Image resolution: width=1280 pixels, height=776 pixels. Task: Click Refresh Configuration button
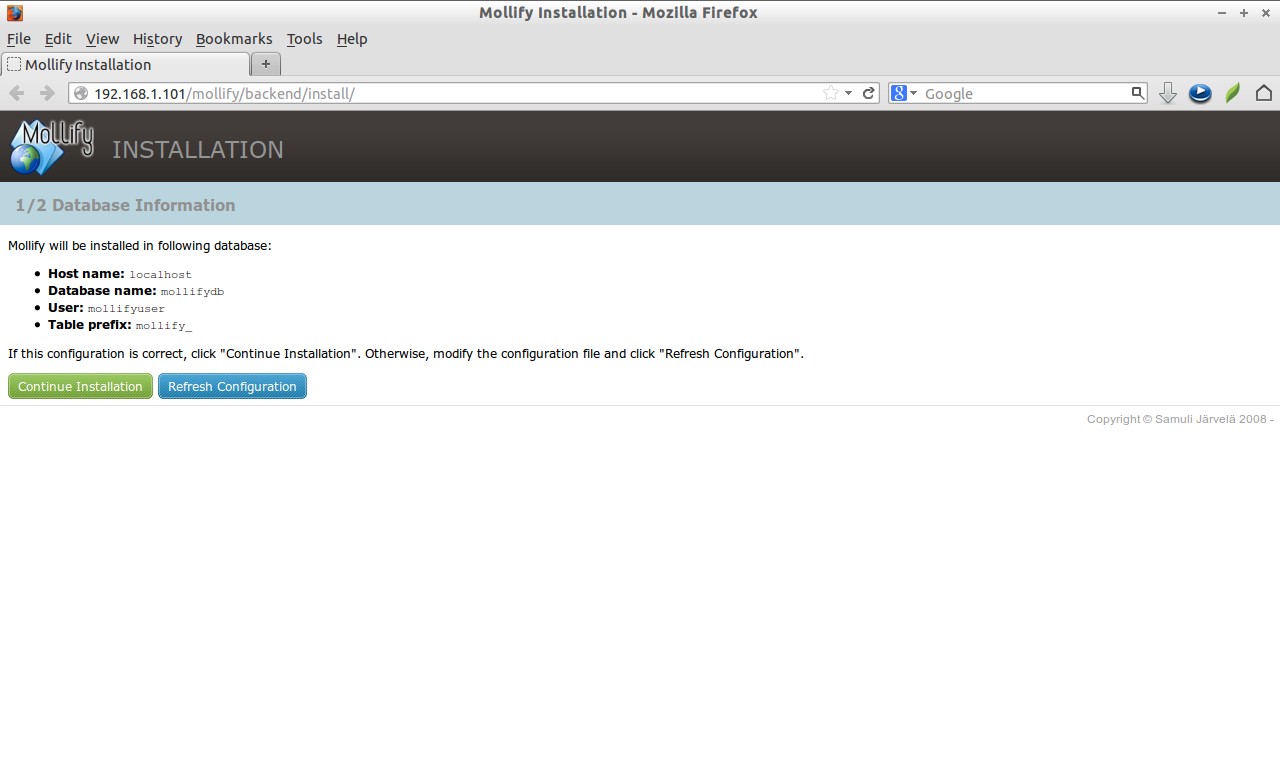tap(232, 386)
